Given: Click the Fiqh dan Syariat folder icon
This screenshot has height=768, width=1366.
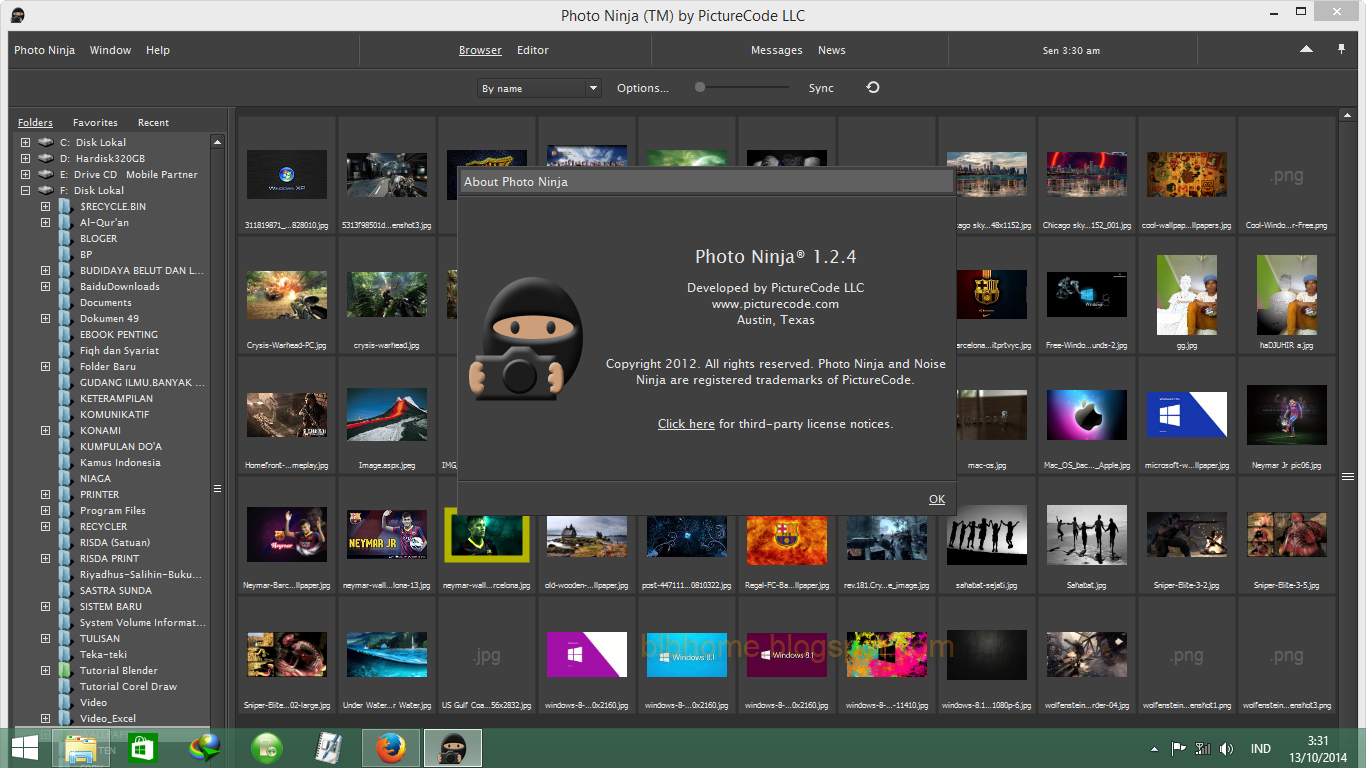Looking at the screenshot, I should tap(66, 350).
